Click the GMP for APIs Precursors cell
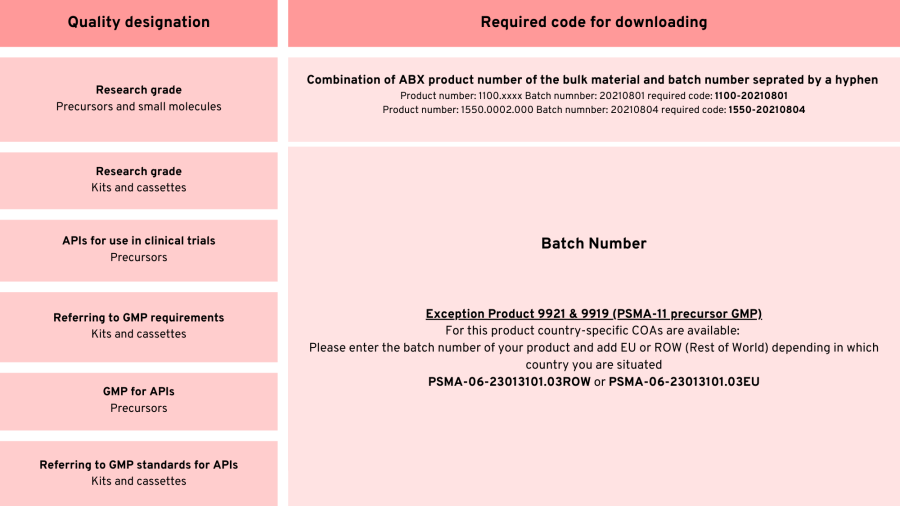Screen dimensions: 900x506 (139, 399)
